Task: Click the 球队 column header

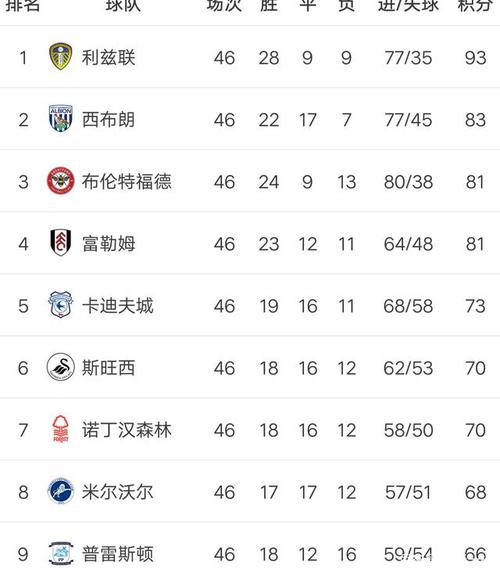Action: coord(123,5)
